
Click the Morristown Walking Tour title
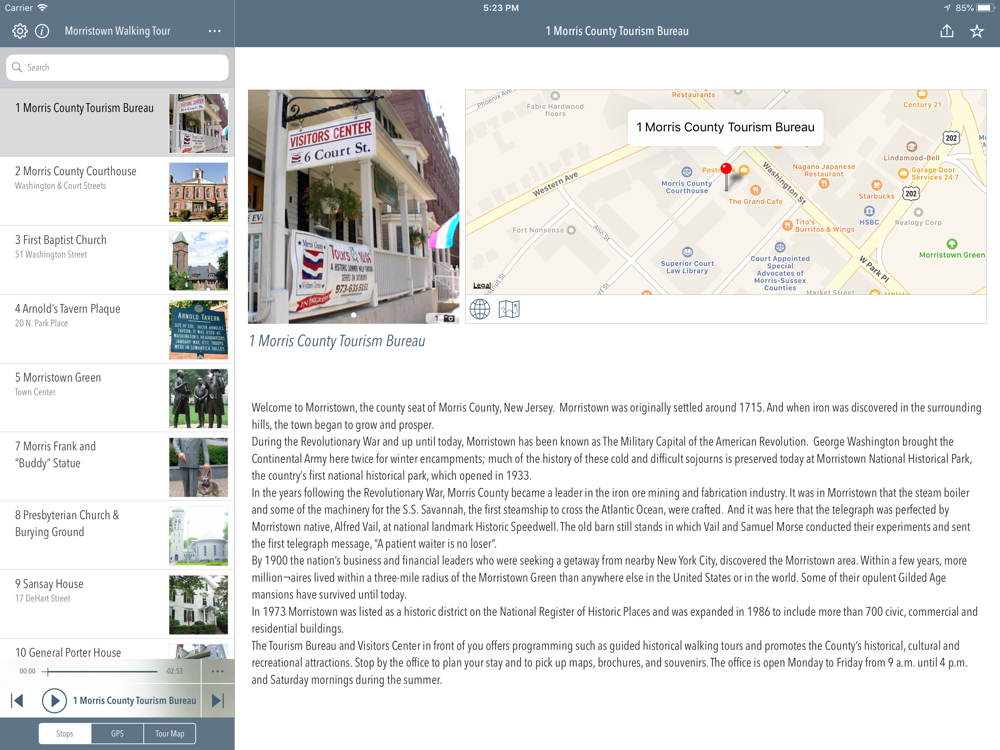pos(117,31)
